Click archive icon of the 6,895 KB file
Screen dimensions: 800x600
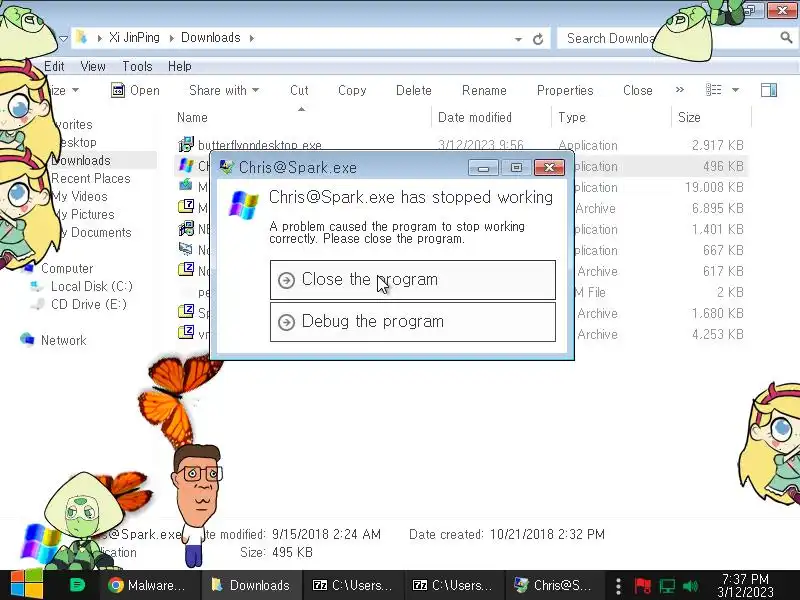click(186, 207)
